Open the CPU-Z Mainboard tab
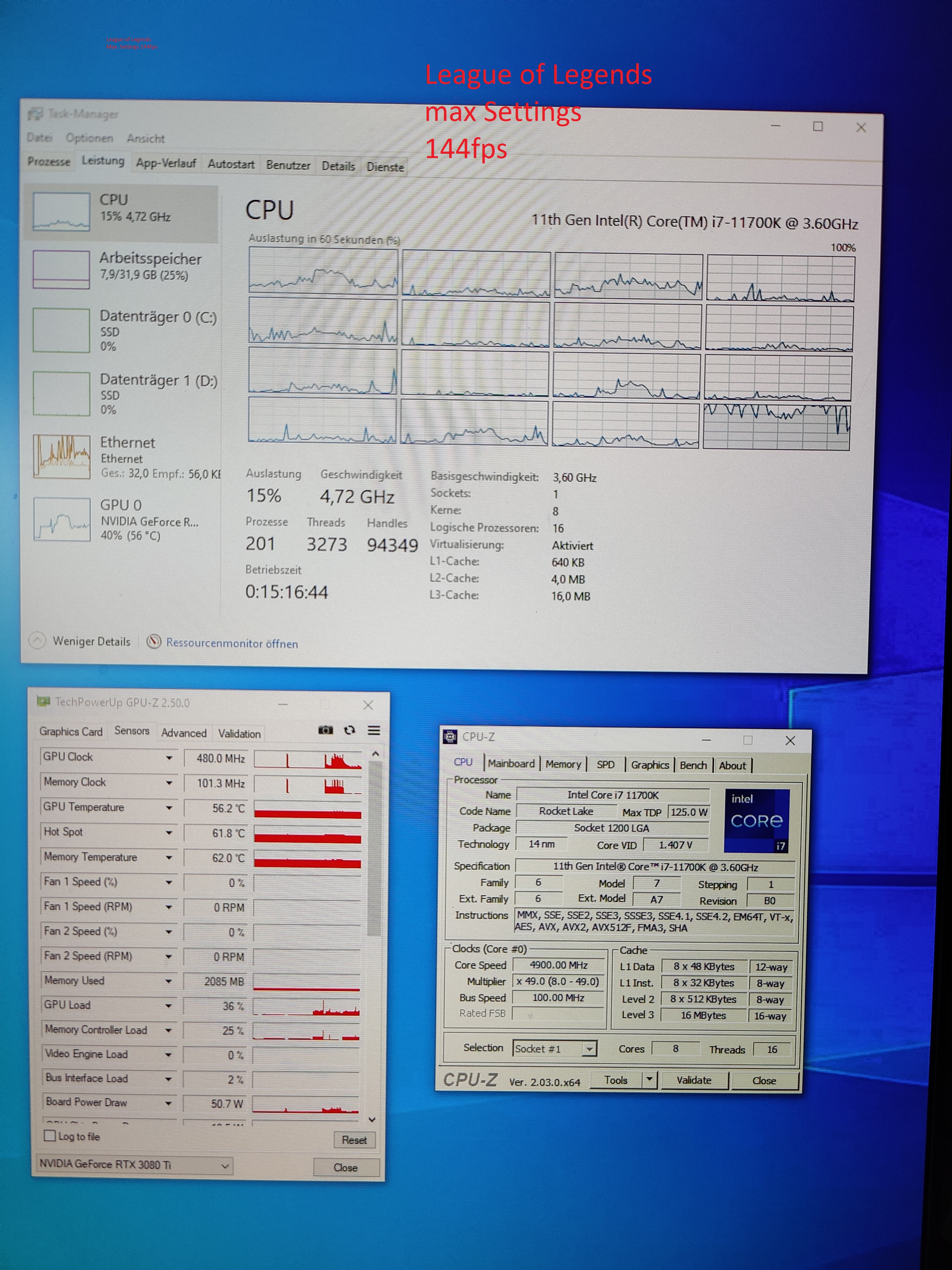 pos(511,764)
